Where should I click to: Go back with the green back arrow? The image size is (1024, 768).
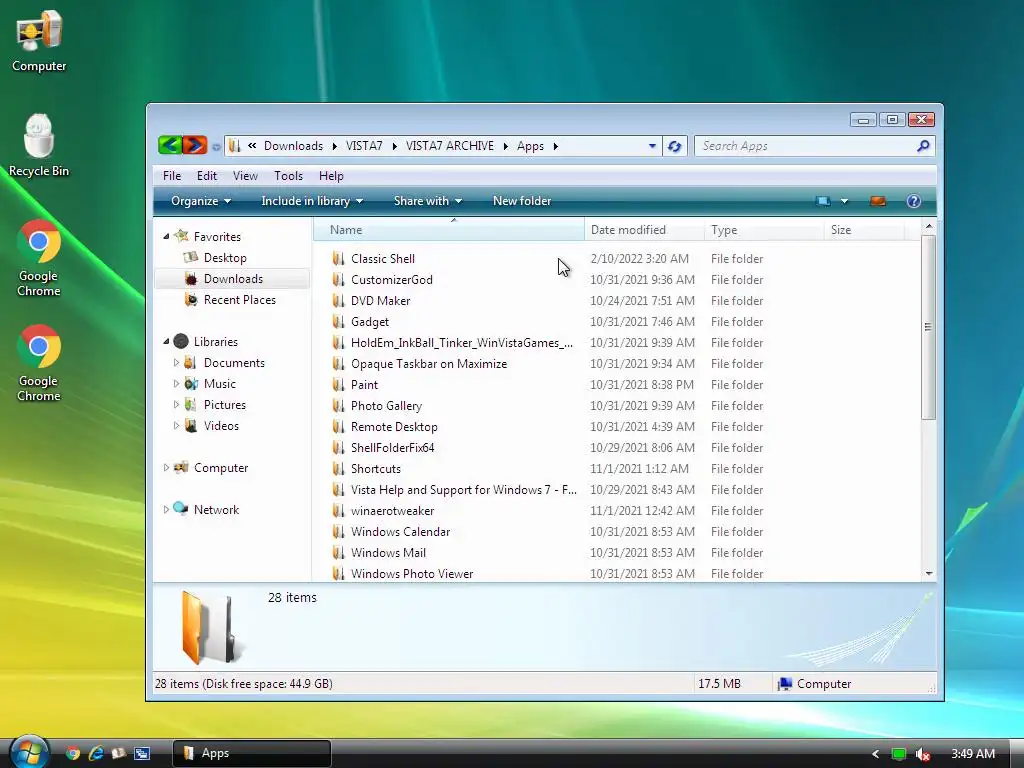point(170,145)
